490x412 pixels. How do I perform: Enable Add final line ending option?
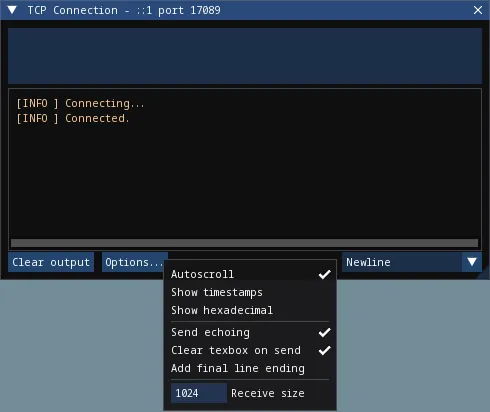(x=250, y=368)
